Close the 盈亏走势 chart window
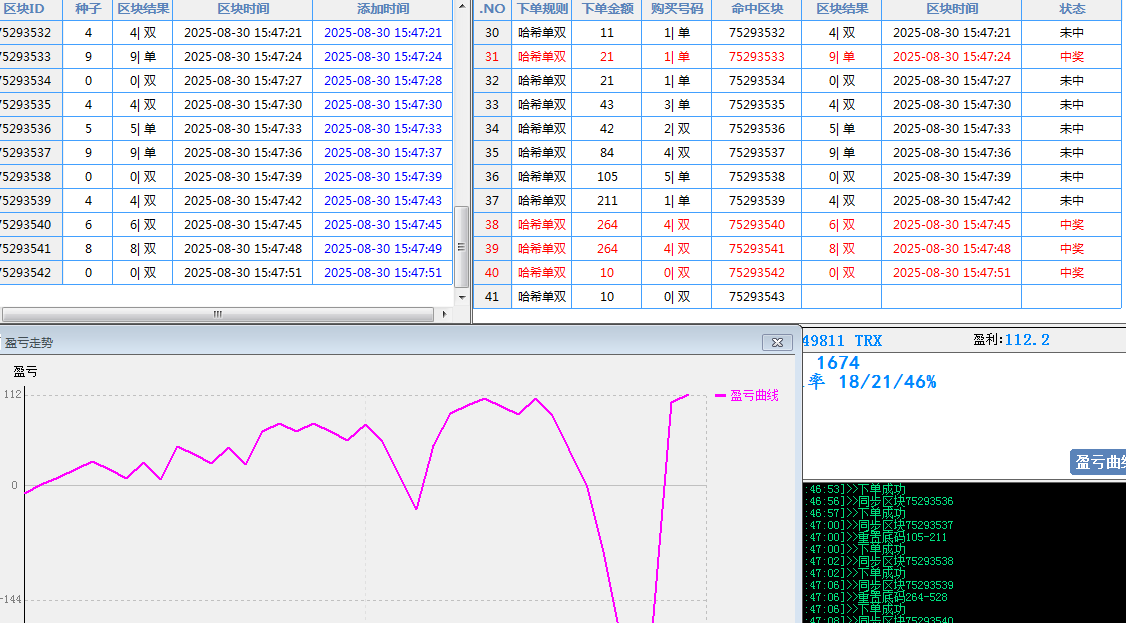The width and height of the screenshot is (1126, 623). pos(777,342)
